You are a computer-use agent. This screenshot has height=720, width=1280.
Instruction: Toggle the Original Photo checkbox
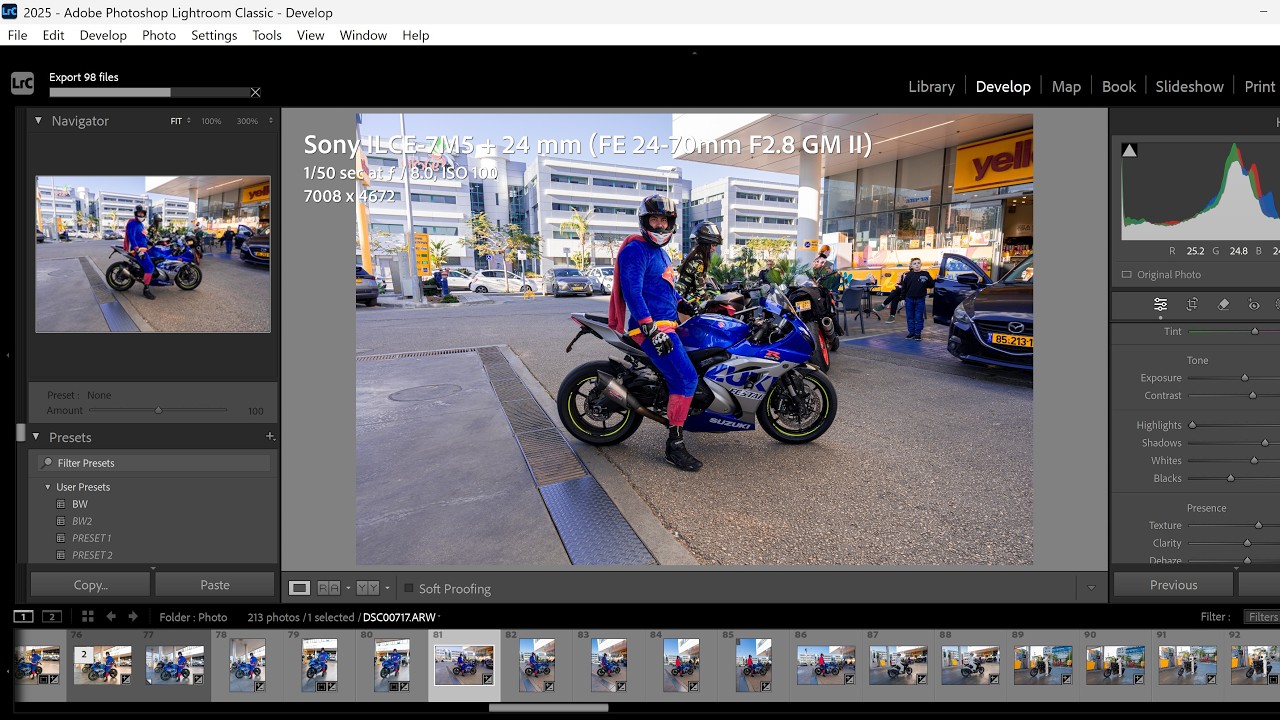[1127, 275]
